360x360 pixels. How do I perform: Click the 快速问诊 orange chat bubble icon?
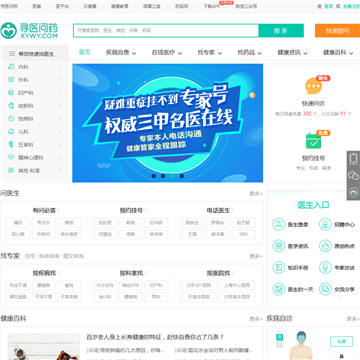coord(313,86)
